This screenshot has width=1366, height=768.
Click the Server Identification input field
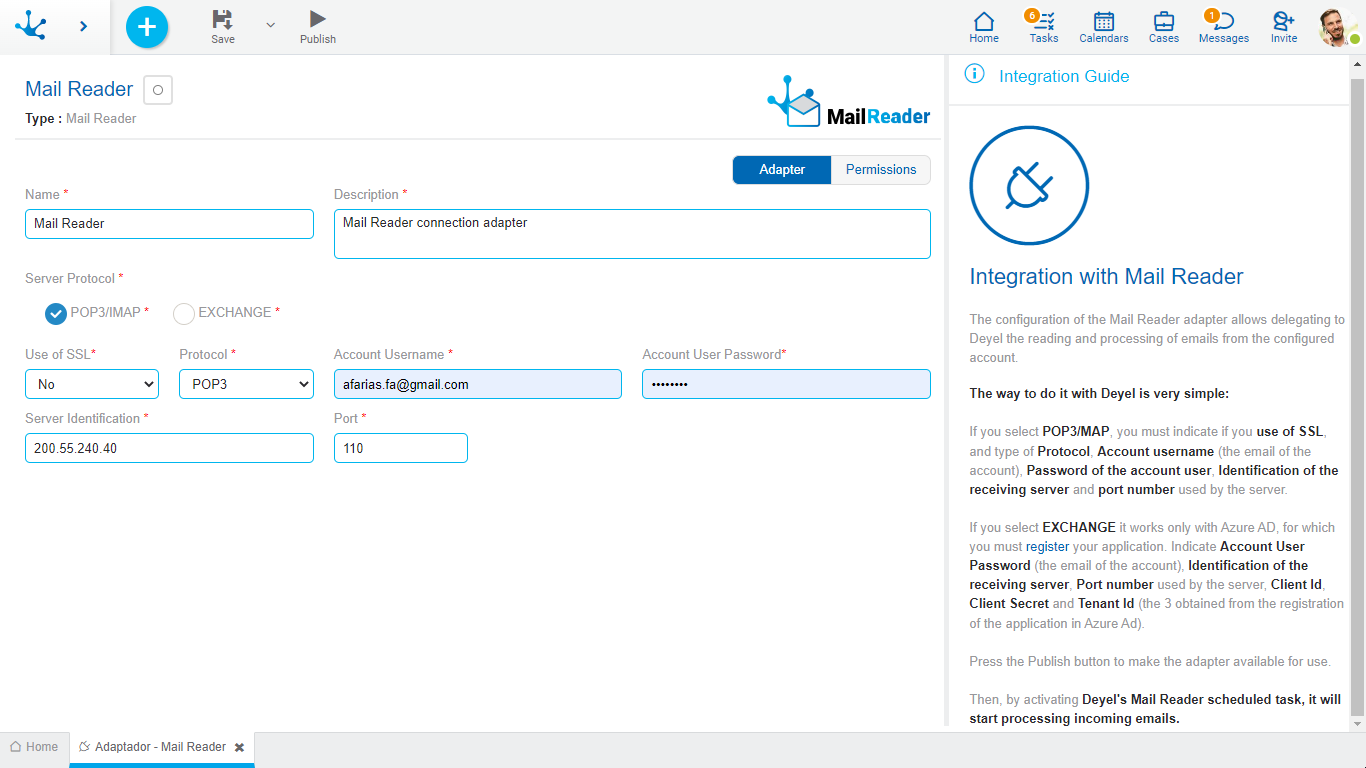pos(169,448)
